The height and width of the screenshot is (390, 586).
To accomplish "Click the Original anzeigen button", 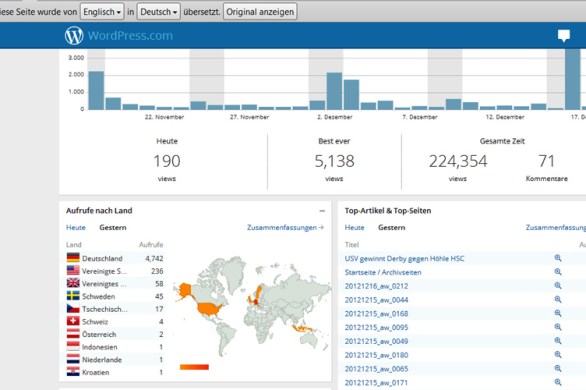I will pyautogui.click(x=260, y=12).
